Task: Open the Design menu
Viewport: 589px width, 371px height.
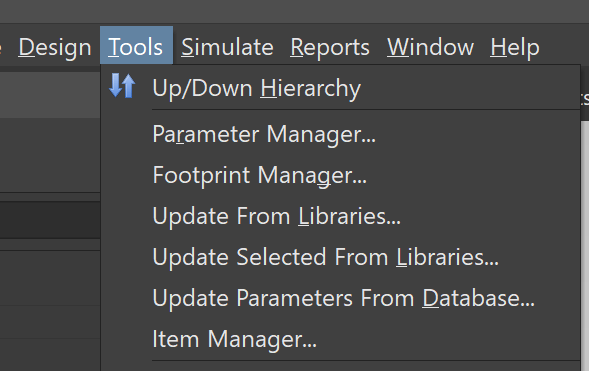Action: click(55, 48)
